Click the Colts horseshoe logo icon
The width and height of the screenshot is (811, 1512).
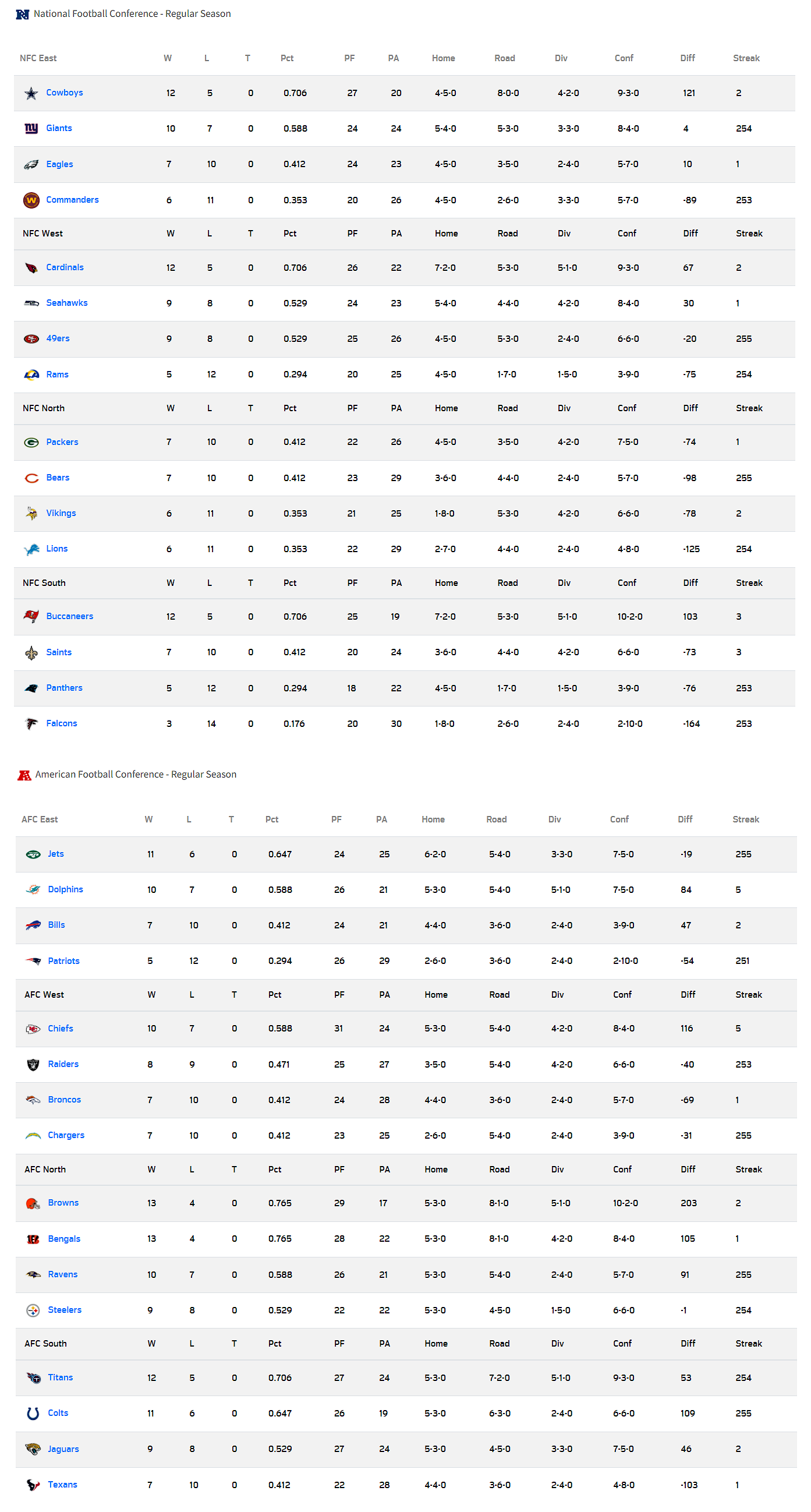(33, 1414)
